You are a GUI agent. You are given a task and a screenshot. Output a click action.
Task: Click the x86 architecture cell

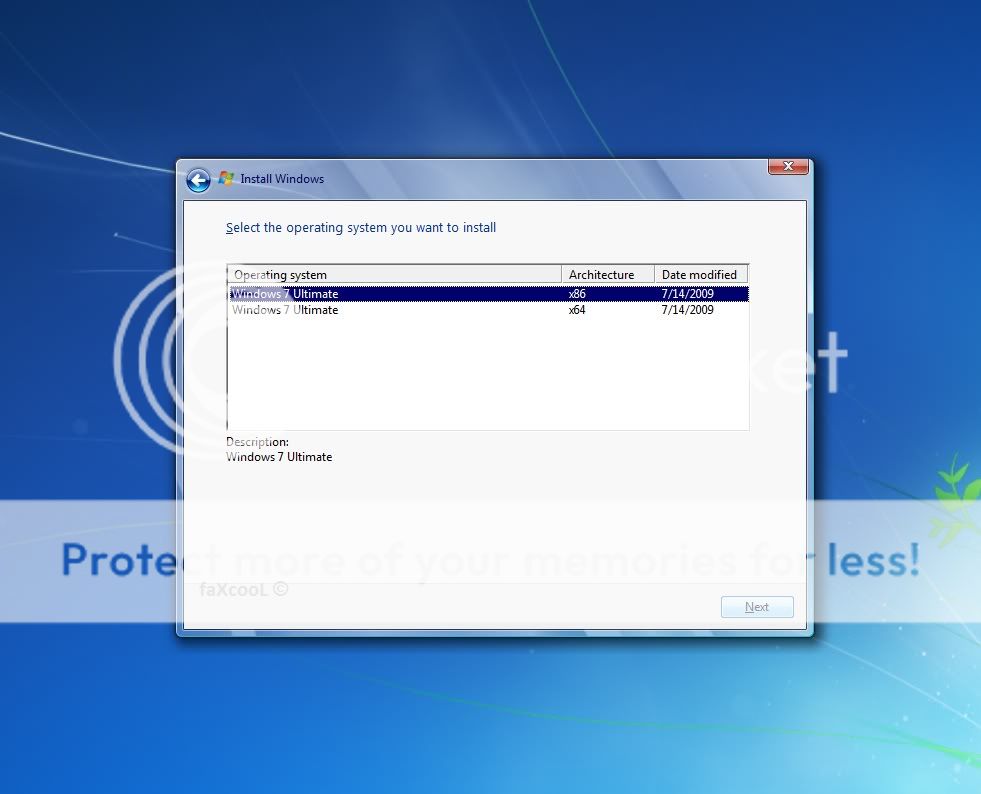tap(577, 293)
